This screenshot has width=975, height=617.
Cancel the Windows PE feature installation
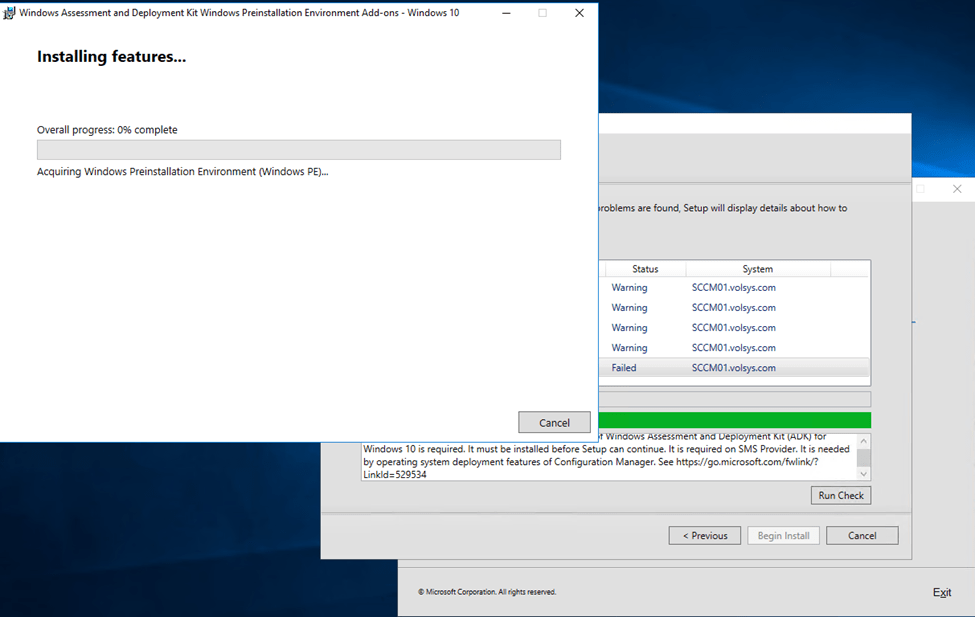click(x=554, y=422)
